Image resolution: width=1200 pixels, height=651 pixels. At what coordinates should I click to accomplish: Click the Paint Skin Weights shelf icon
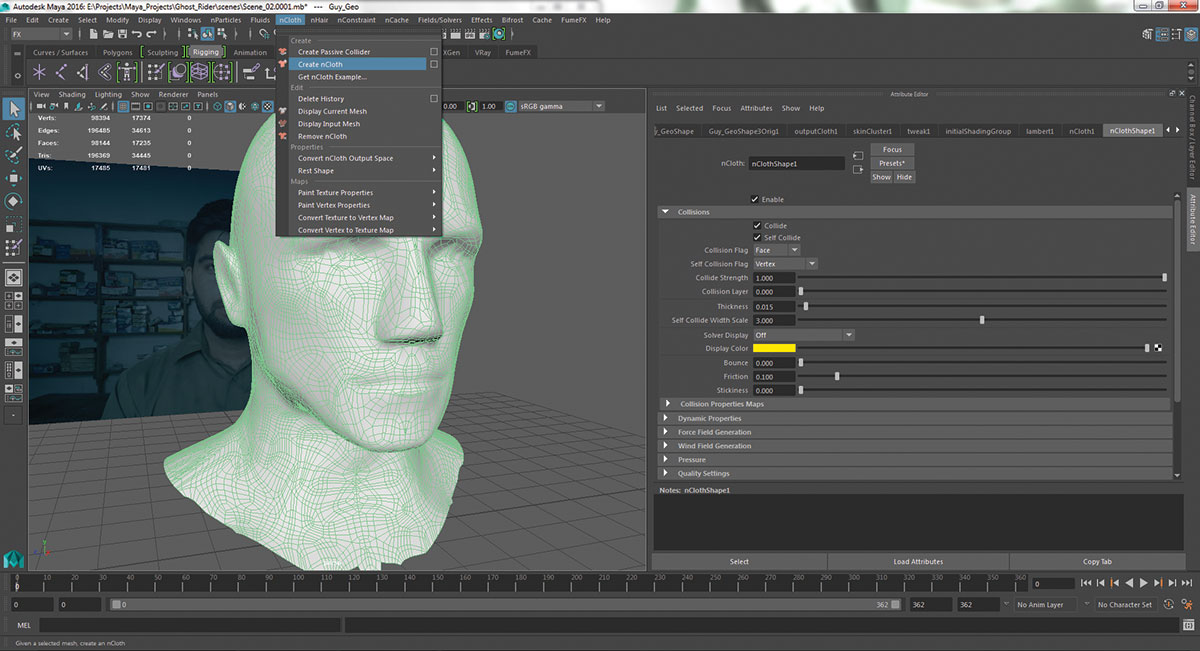(156, 72)
